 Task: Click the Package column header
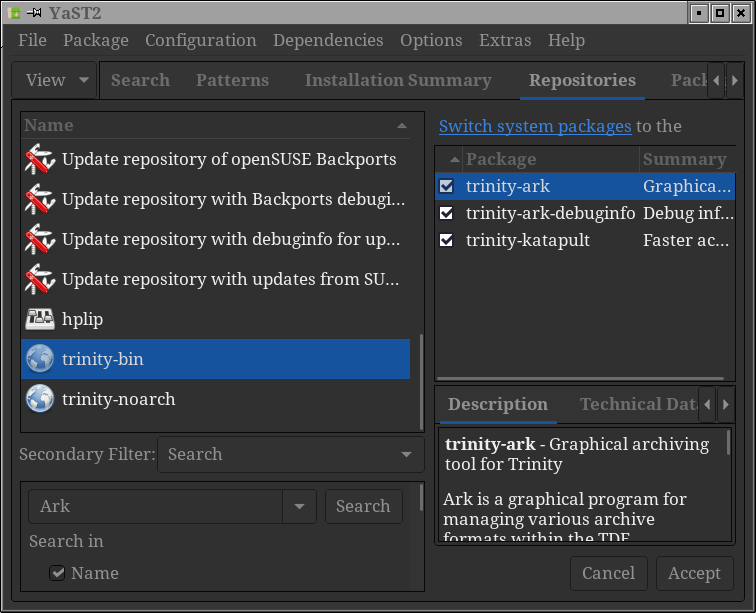(x=551, y=159)
